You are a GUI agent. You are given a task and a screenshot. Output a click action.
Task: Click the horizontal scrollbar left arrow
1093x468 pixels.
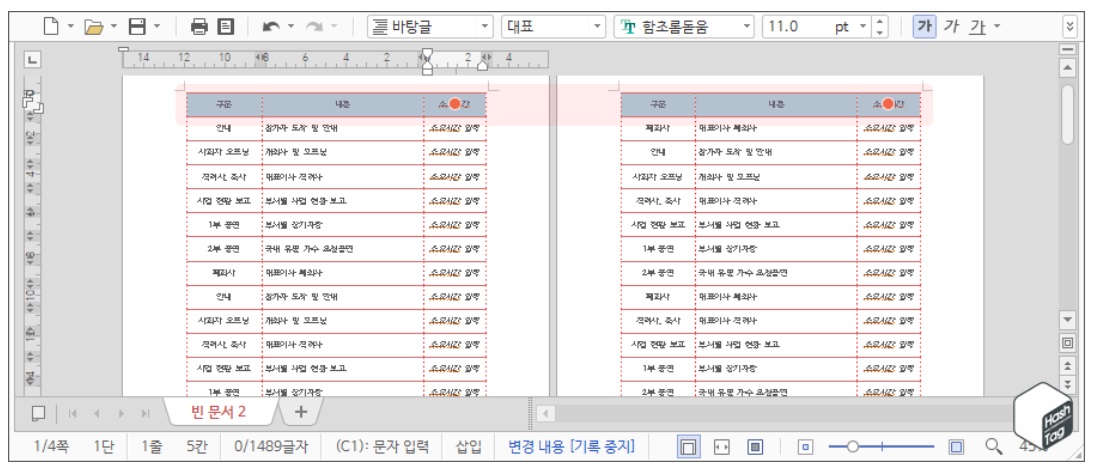click(x=546, y=414)
